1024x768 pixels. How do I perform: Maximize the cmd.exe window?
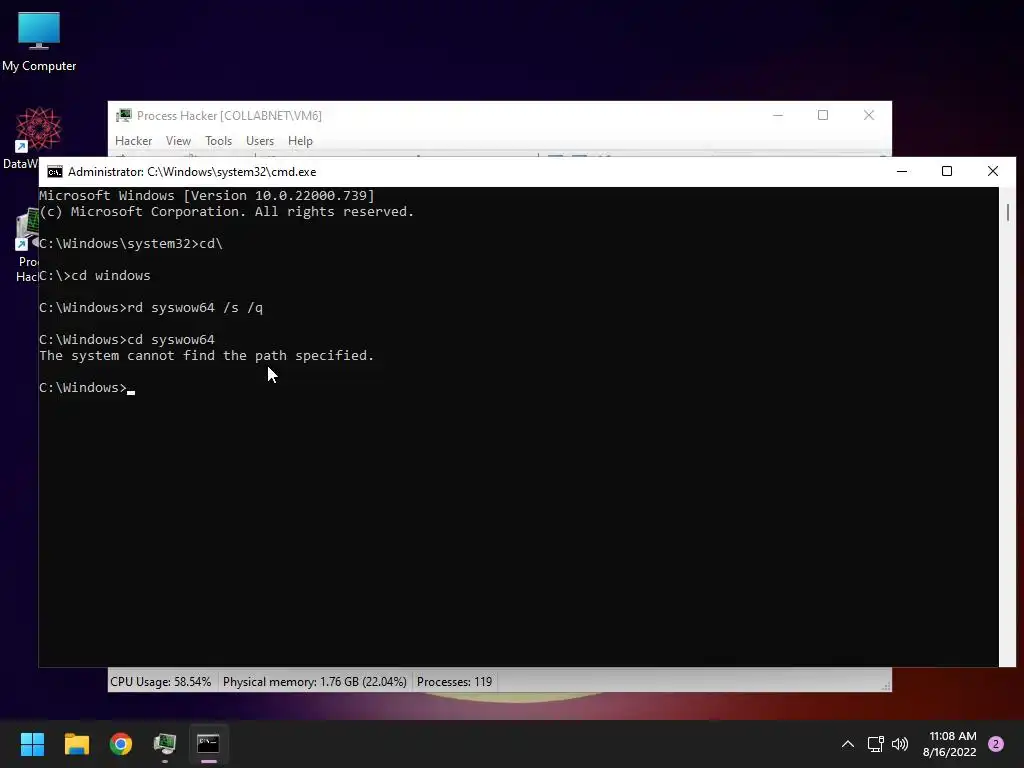[947, 172]
